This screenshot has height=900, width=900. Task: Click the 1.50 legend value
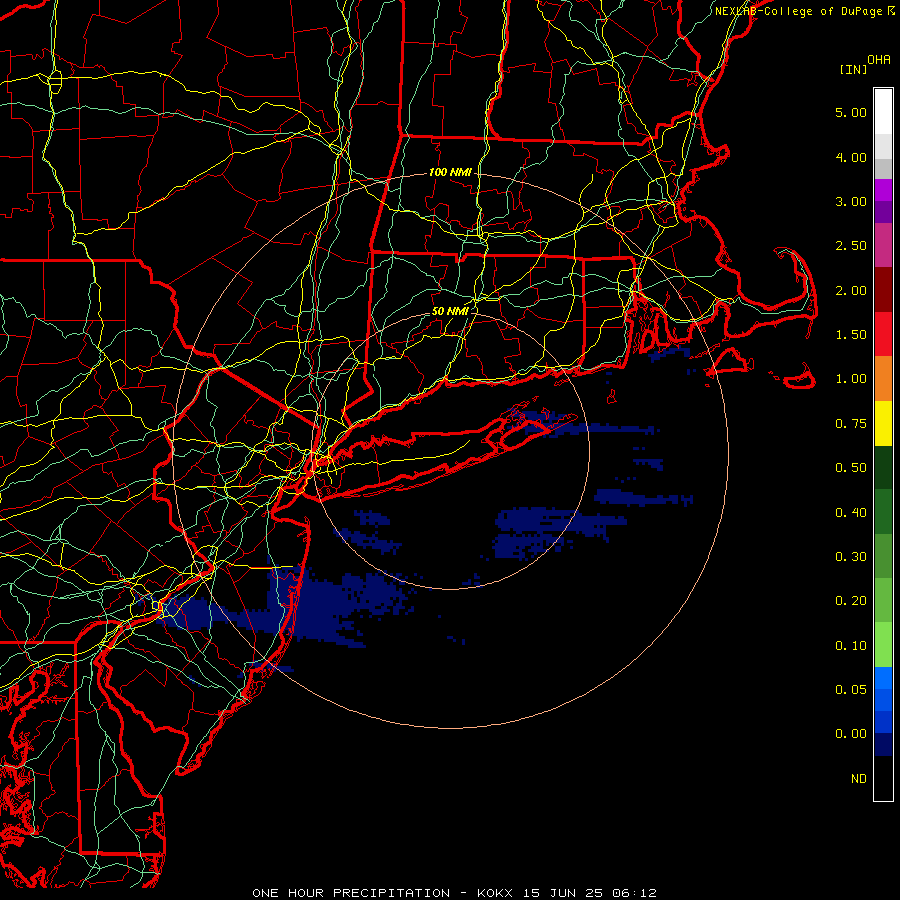point(851,335)
